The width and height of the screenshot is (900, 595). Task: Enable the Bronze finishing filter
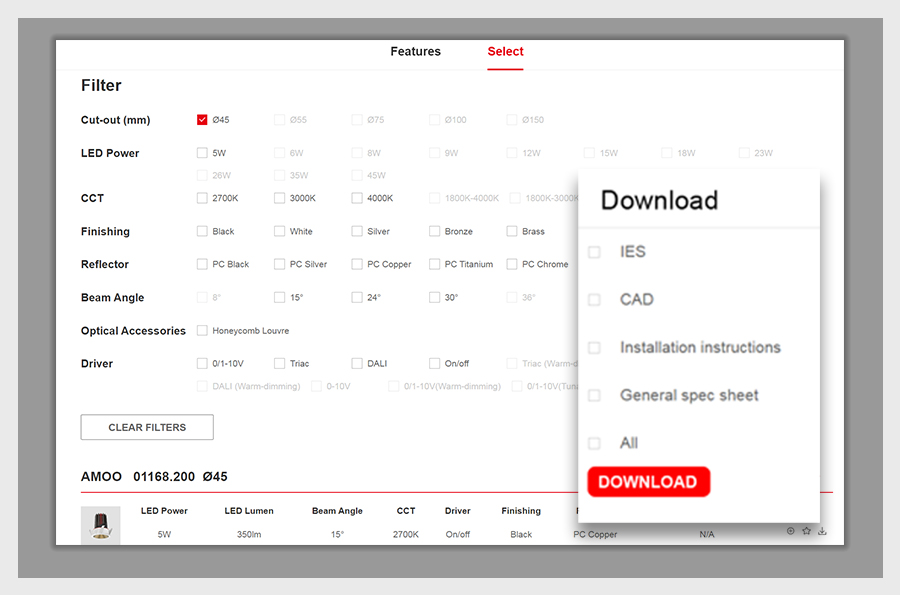pyautogui.click(x=435, y=231)
